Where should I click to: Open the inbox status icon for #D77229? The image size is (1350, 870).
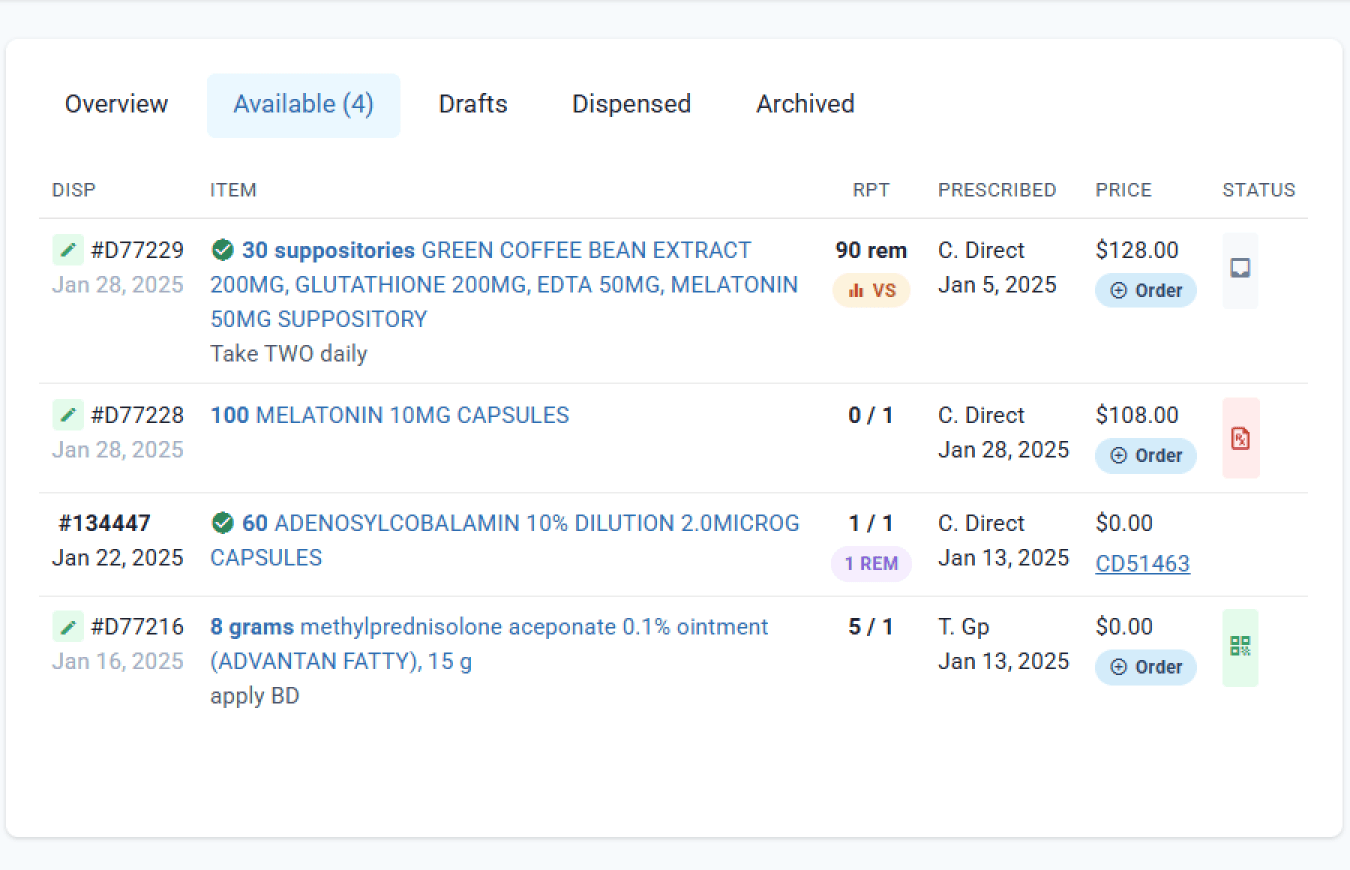tap(1241, 270)
